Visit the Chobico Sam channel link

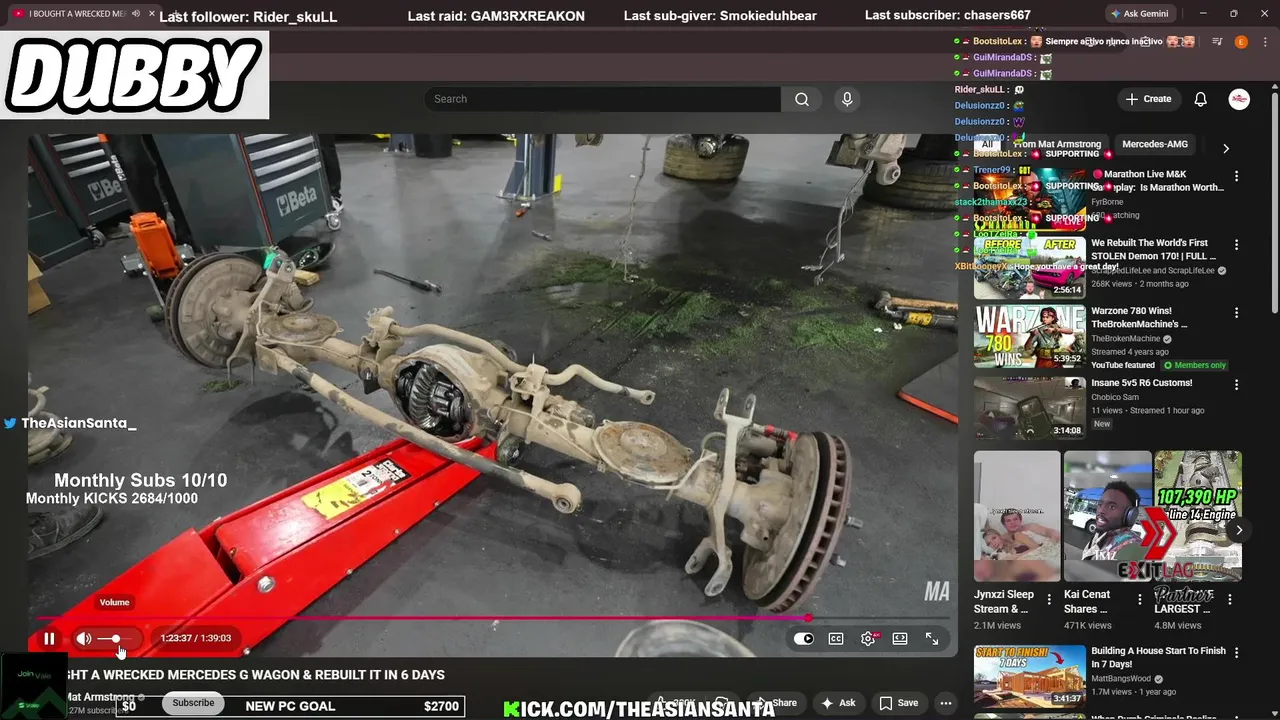[1115, 397]
